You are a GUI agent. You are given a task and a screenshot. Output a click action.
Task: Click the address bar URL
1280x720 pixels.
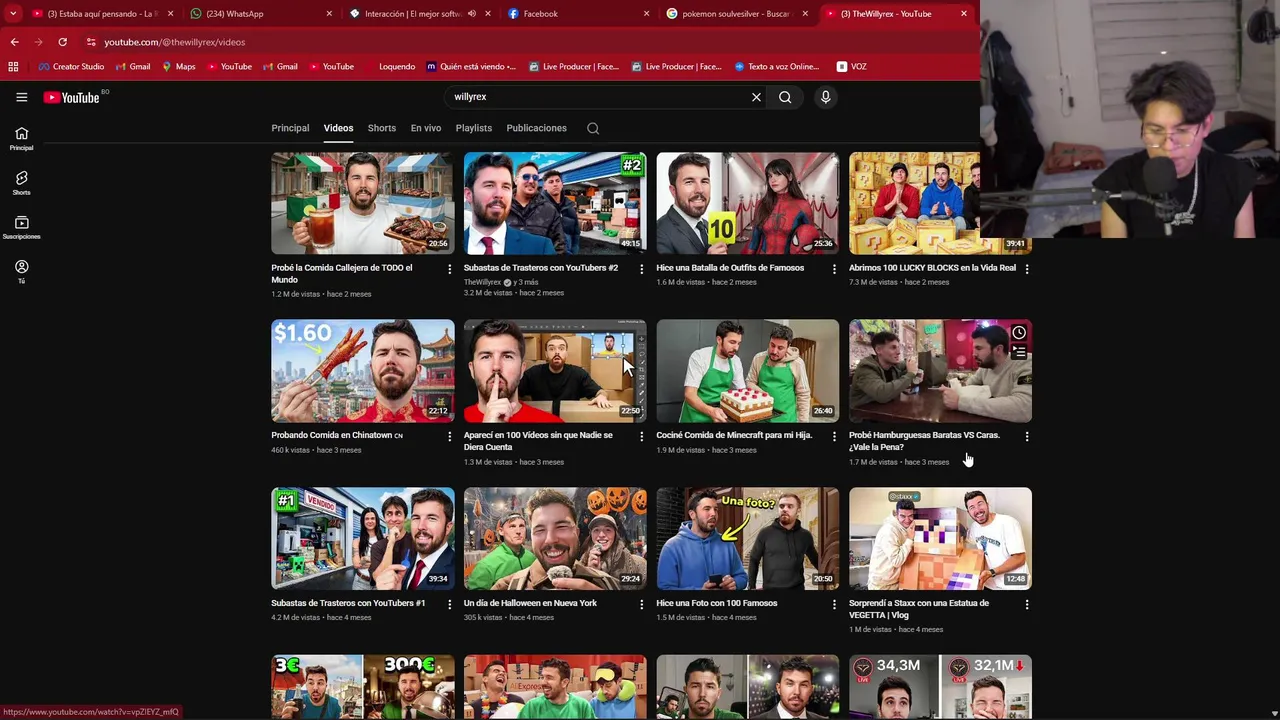point(175,42)
